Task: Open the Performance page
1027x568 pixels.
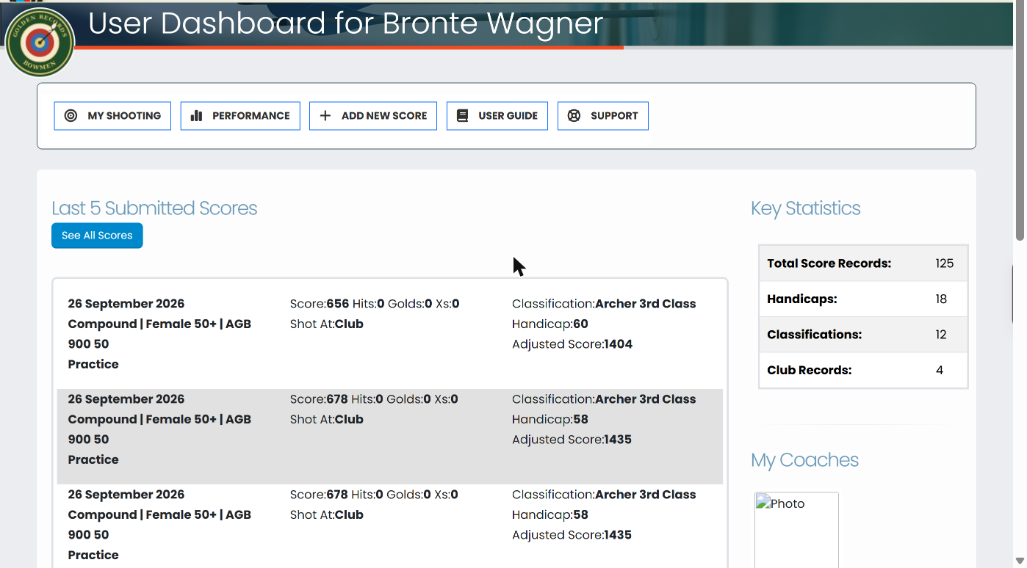Action: 240,116
